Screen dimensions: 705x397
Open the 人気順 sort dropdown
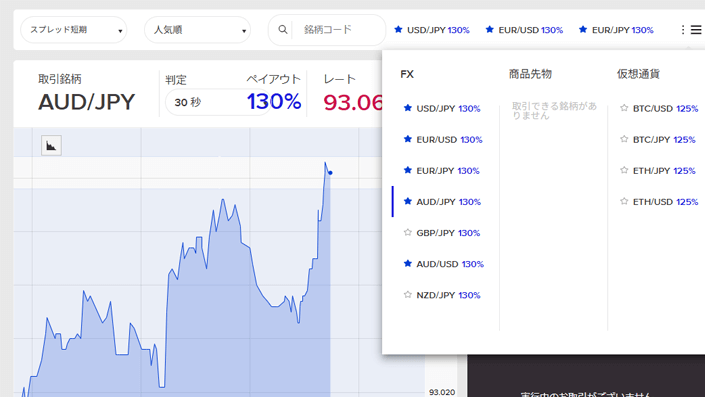[x=197, y=30]
